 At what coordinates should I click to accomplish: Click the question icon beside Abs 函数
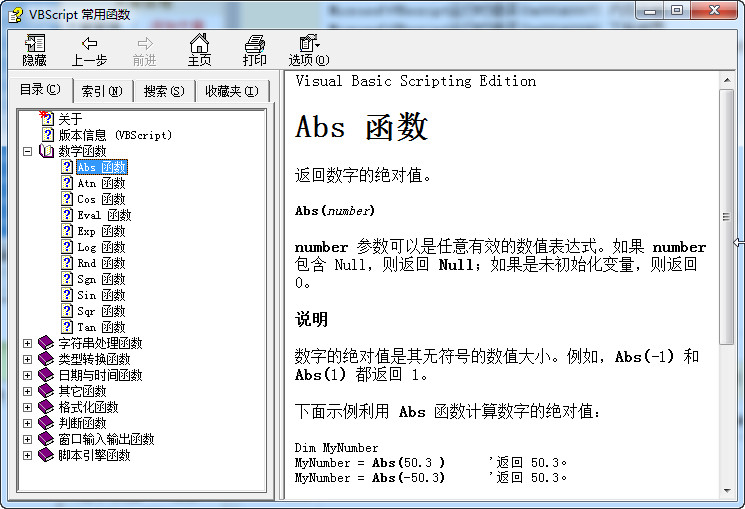(67, 167)
